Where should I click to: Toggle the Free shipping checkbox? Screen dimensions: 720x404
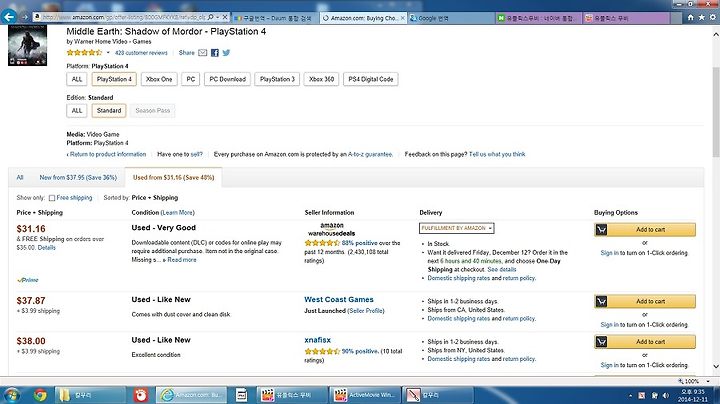[52, 198]
